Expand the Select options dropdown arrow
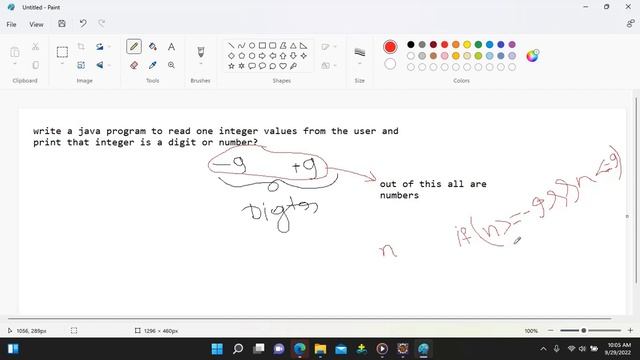The height and width of the screenshot is (360, 640). [62, 64]
